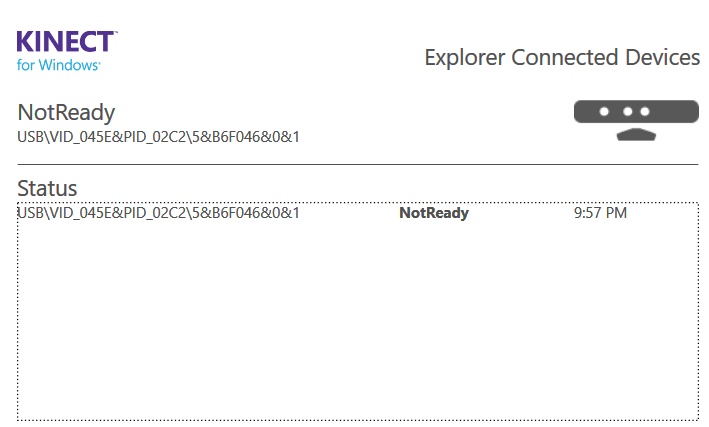709x427 pixels.
Task: Click the Status section heading
Action: [x=47, y=188]
